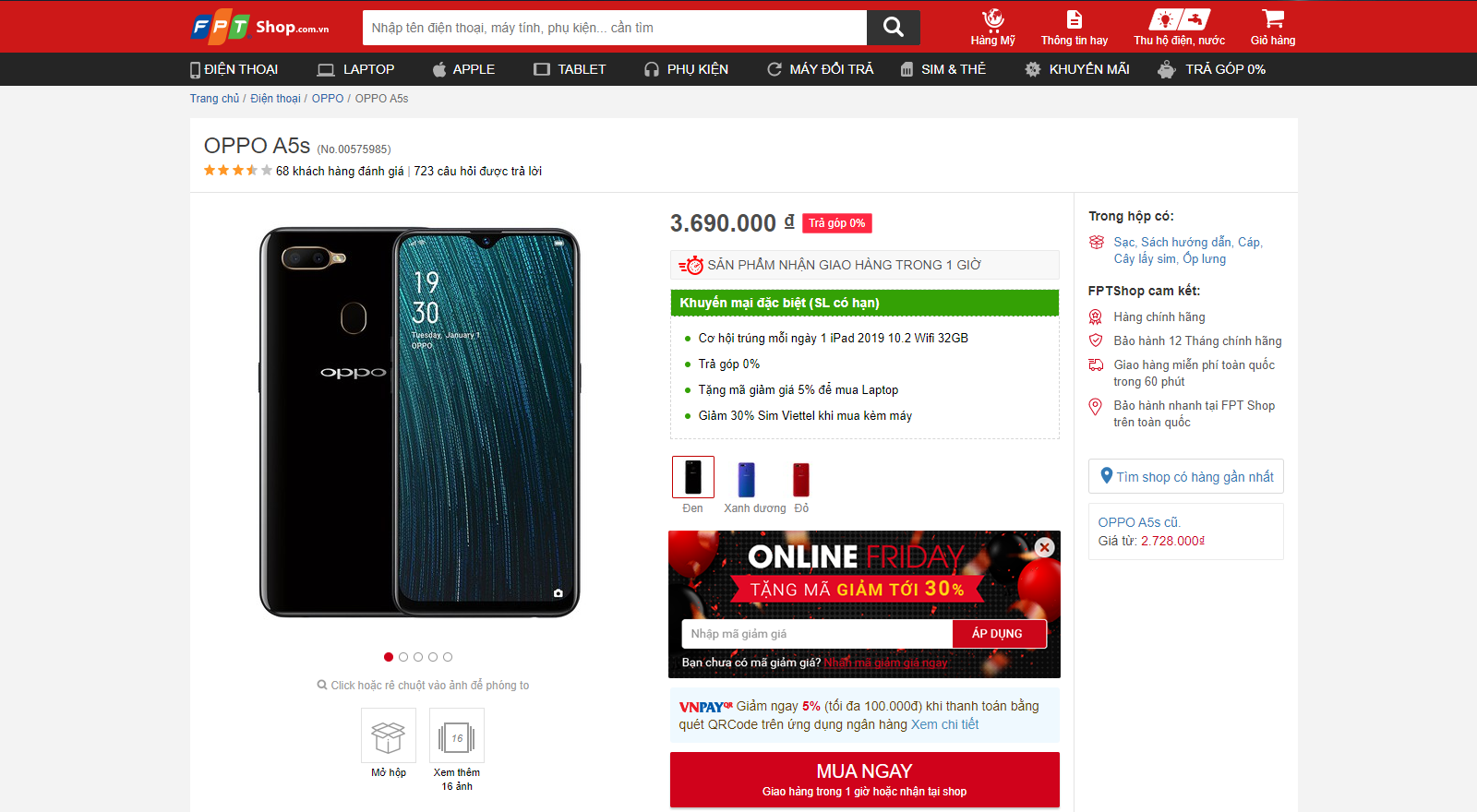1477x812 pixels.
Task: Open the FPT Shop home logo
Action: tap(259, 27)
